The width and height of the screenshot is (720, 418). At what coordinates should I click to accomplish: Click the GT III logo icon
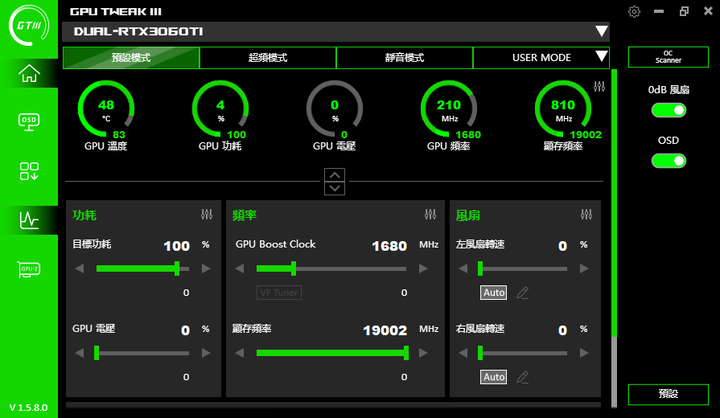(29, 25)
